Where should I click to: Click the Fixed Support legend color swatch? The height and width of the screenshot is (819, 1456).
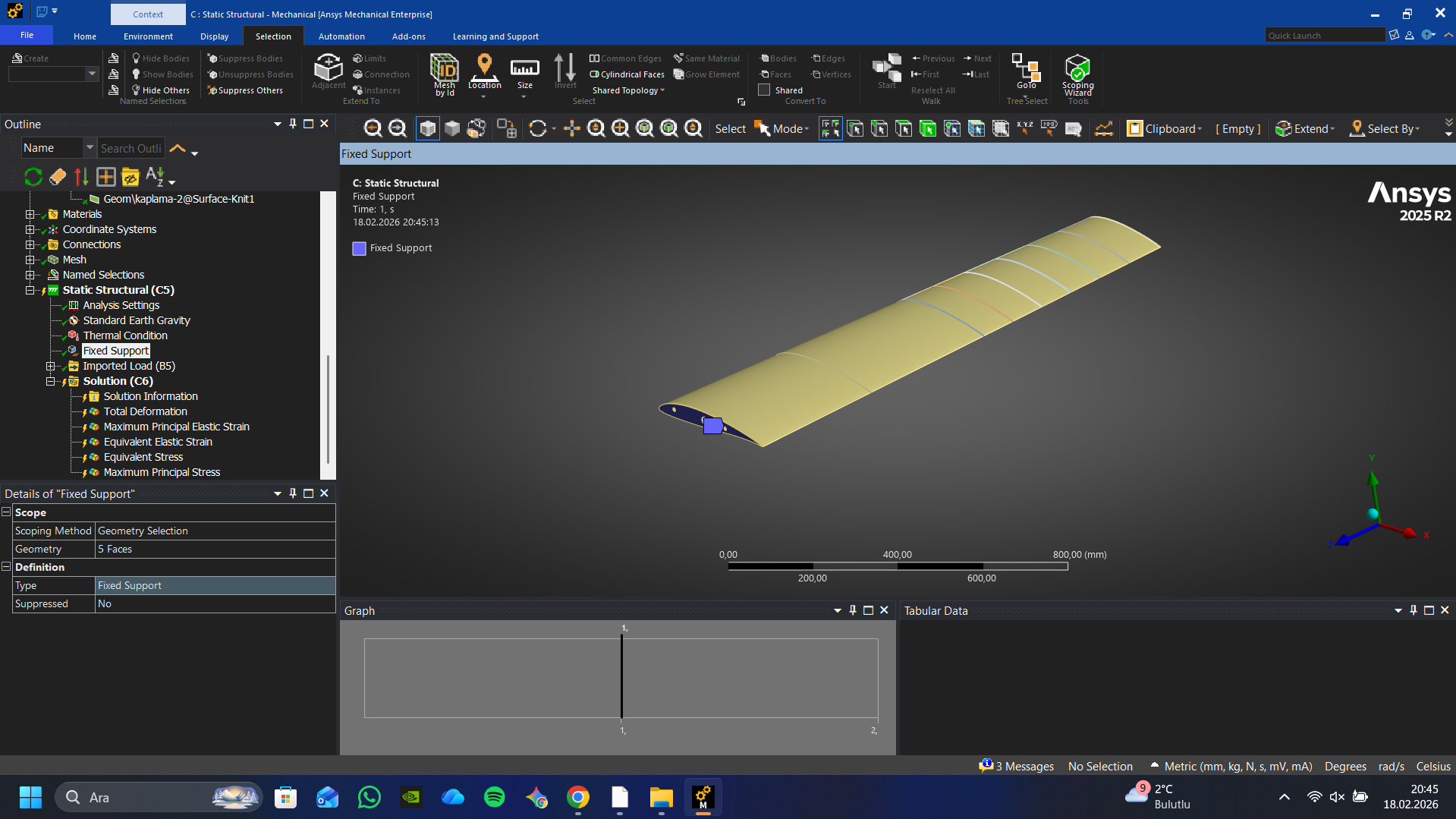(359, 248)
